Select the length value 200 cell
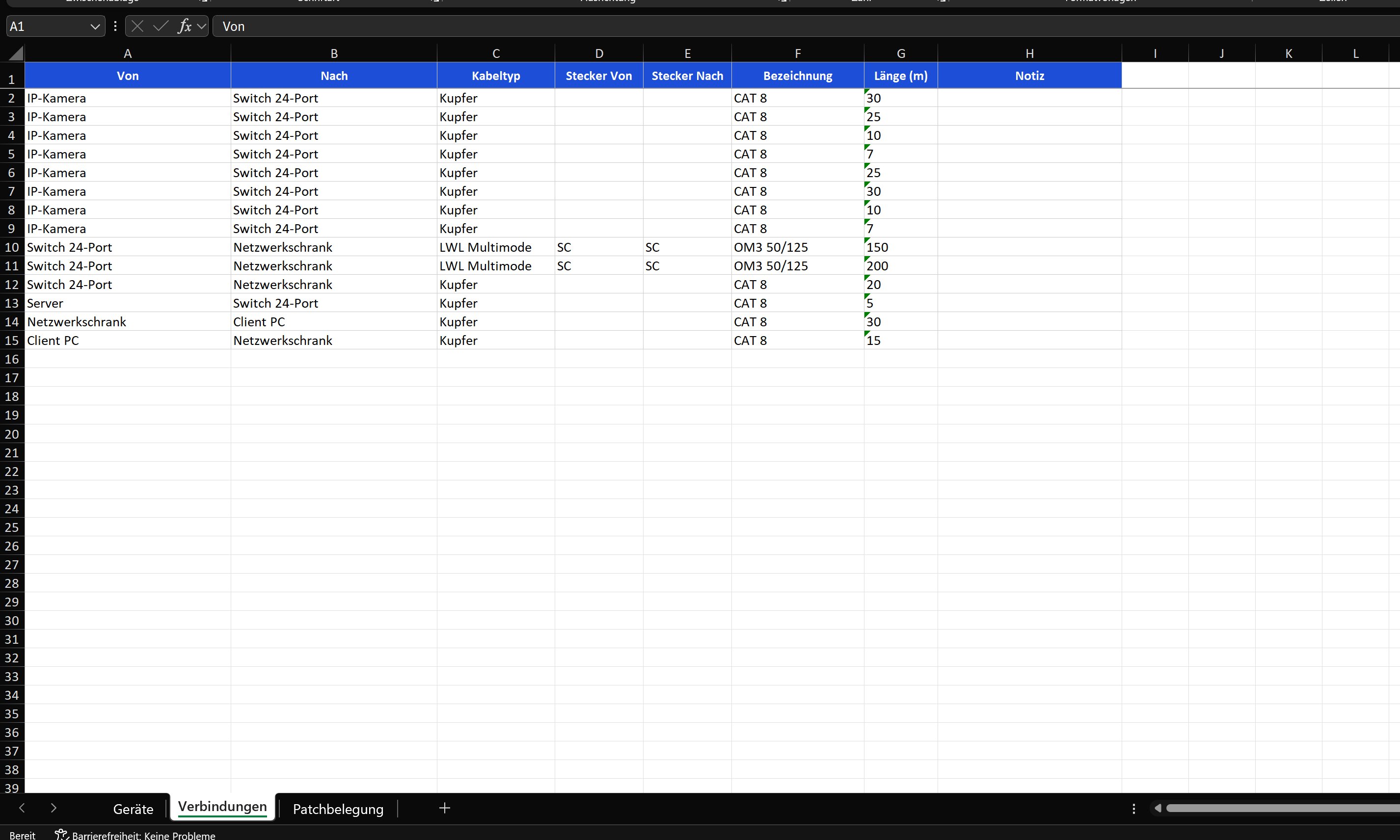 coord(901,266)
